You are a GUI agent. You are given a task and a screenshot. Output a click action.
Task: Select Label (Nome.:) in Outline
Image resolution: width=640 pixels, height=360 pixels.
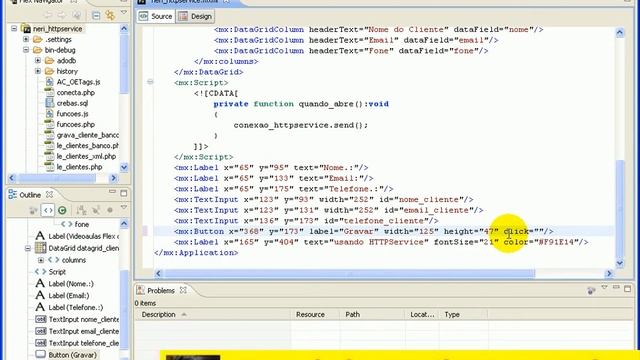tap(71, 284)
